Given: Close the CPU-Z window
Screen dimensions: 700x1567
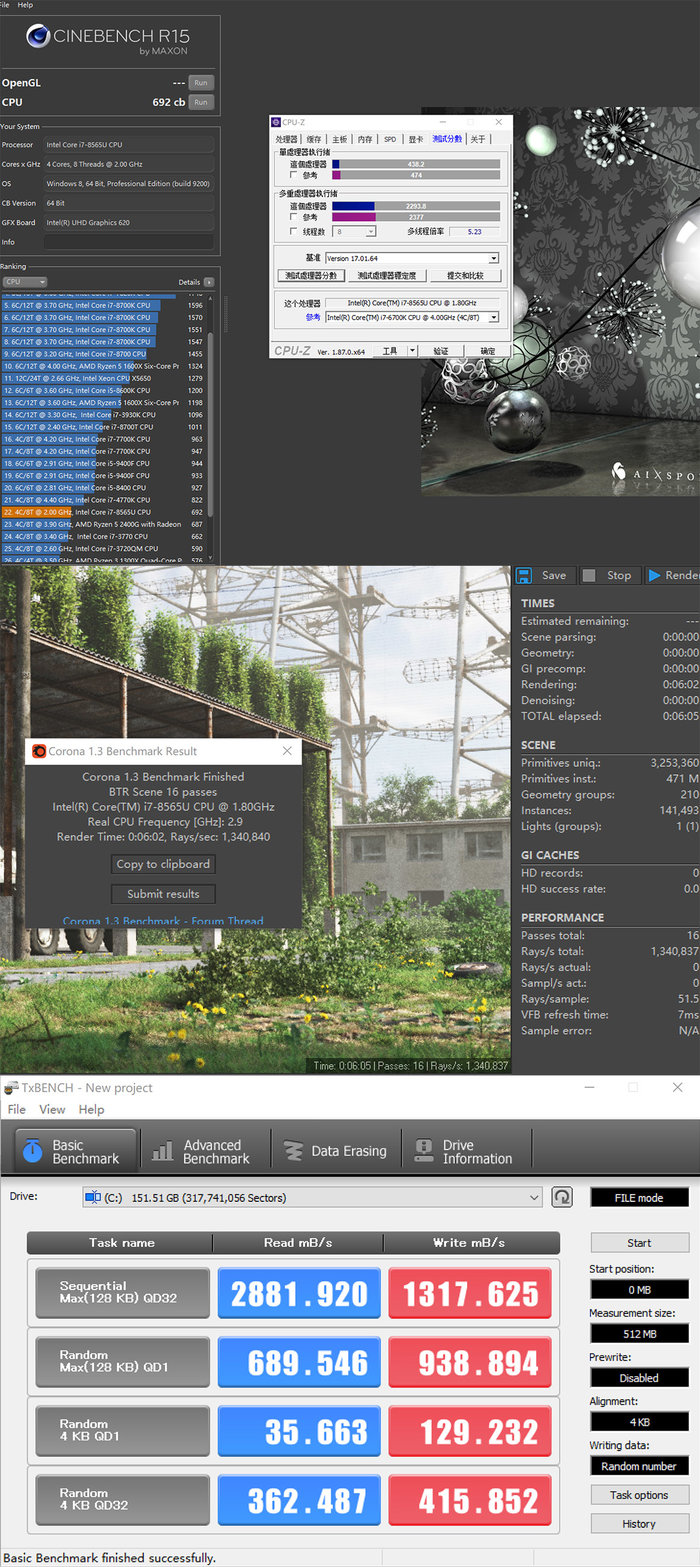Looking at the screenshot, I should tap(501, 122).
